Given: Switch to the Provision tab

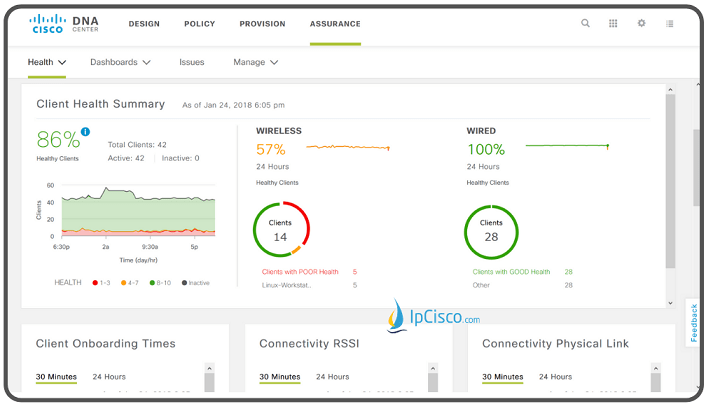Looking at the screenshot, I should (x=262, y=24).
